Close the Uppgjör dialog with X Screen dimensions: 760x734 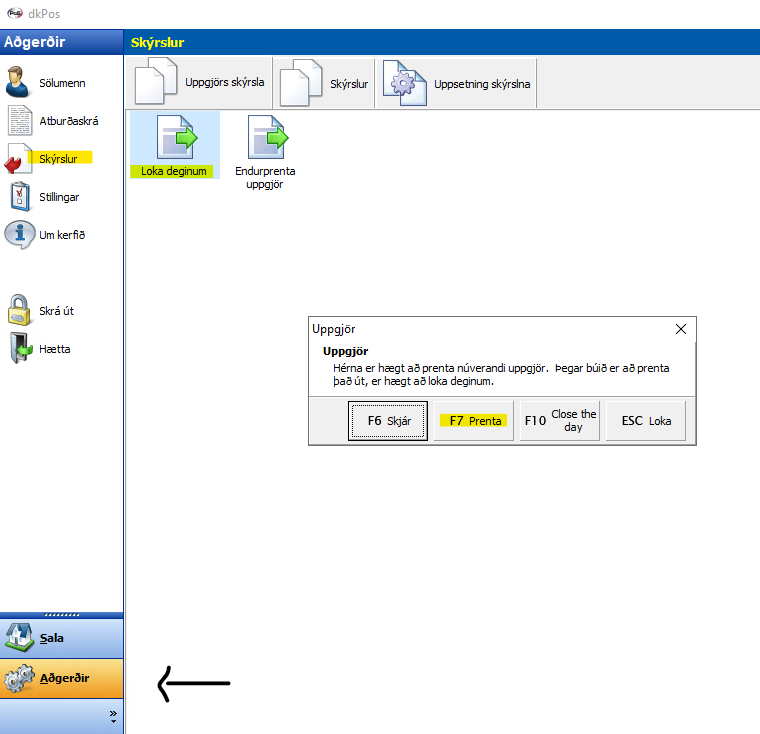point(681,329)
